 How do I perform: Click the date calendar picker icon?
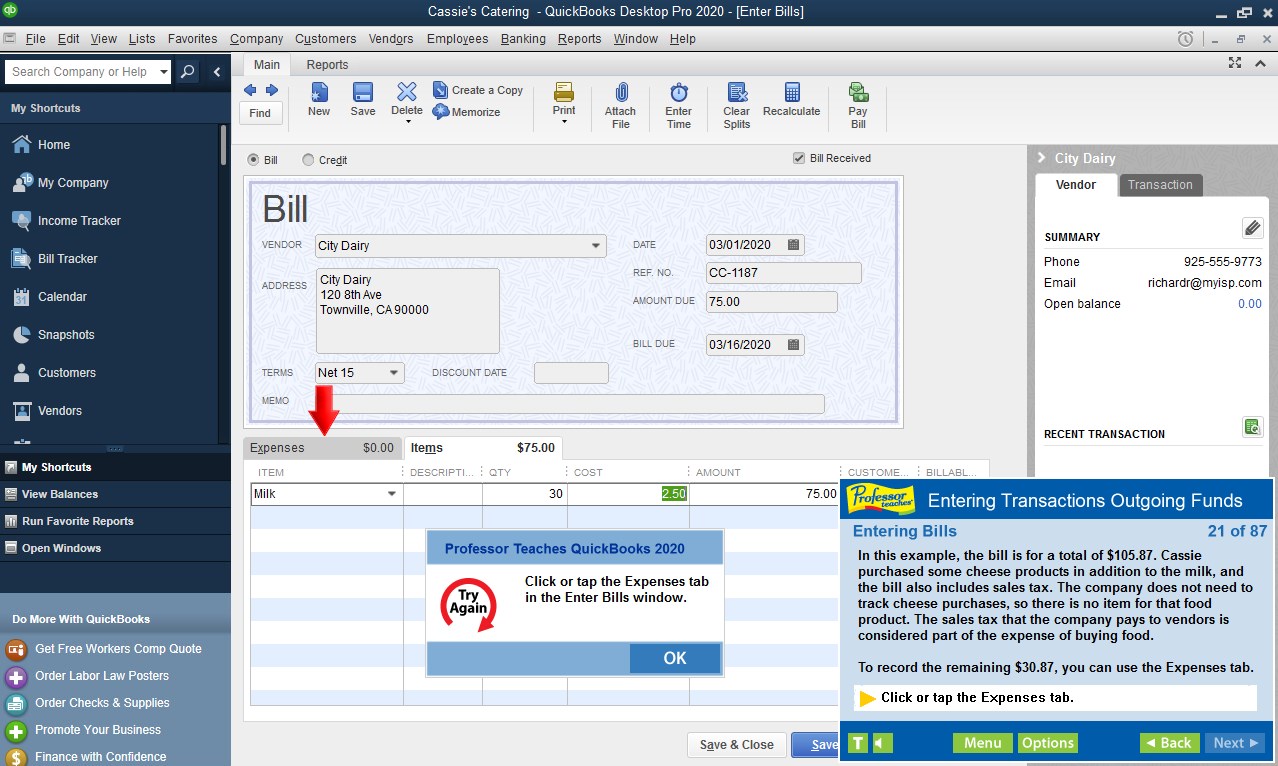(x=794, y=245)
